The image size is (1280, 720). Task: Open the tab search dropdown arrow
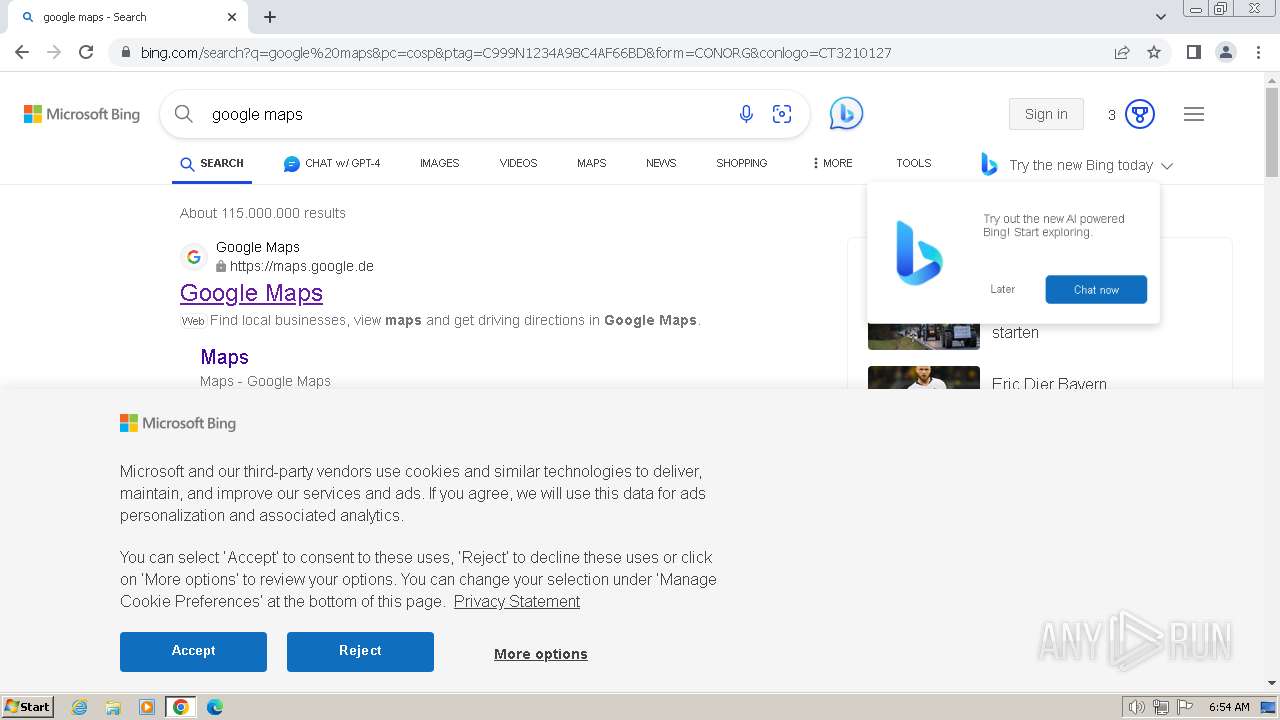pos(1161,17)
